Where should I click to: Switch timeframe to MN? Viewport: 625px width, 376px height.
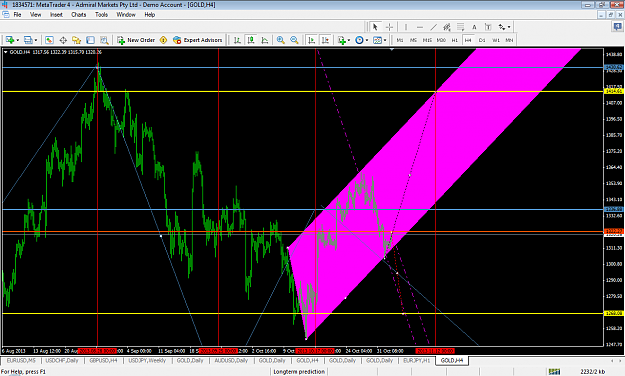pos(509,40)
